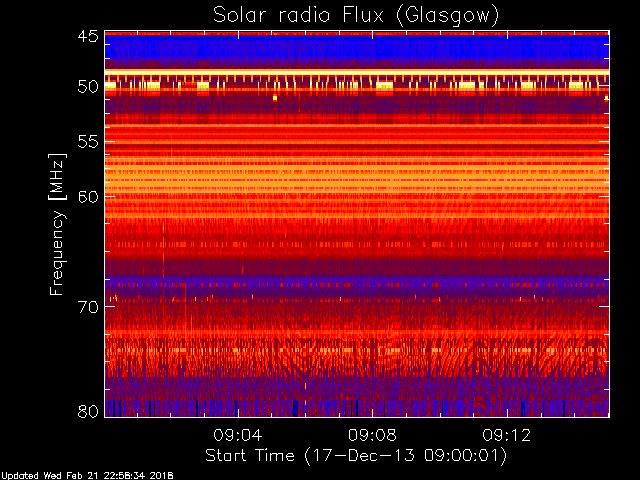Click the 'Start Time (17-Dec-13 09:00:01)' label

(x=356, y=456)
